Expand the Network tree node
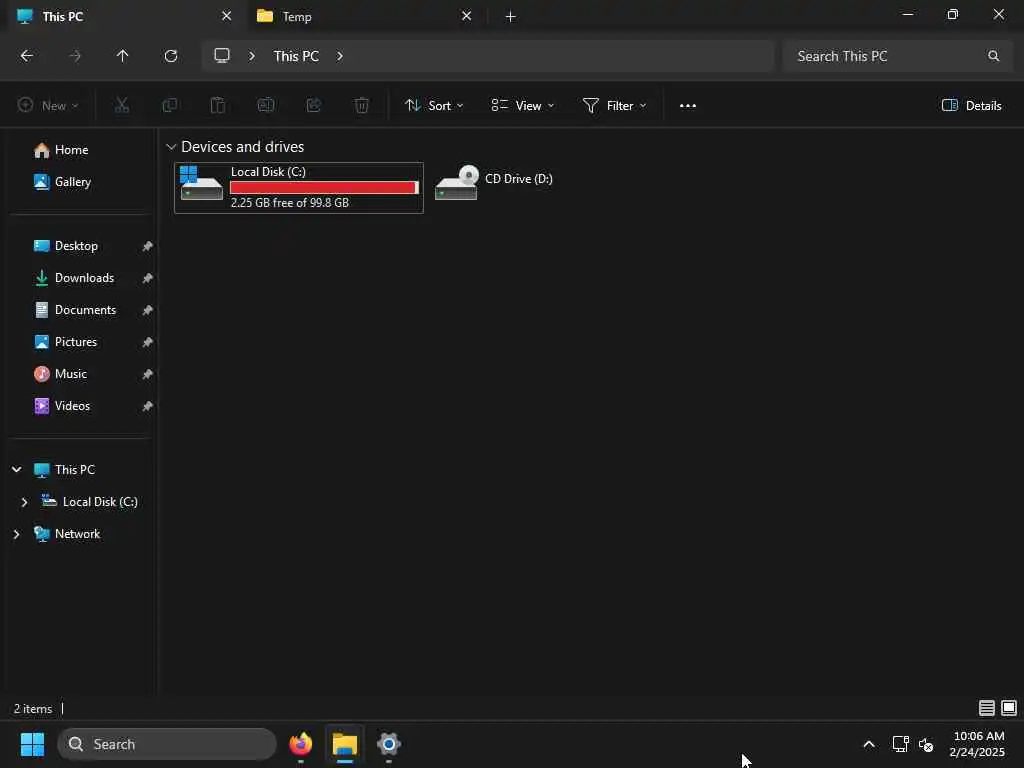This screenshot has width=1024, height=768. (17, 534)
